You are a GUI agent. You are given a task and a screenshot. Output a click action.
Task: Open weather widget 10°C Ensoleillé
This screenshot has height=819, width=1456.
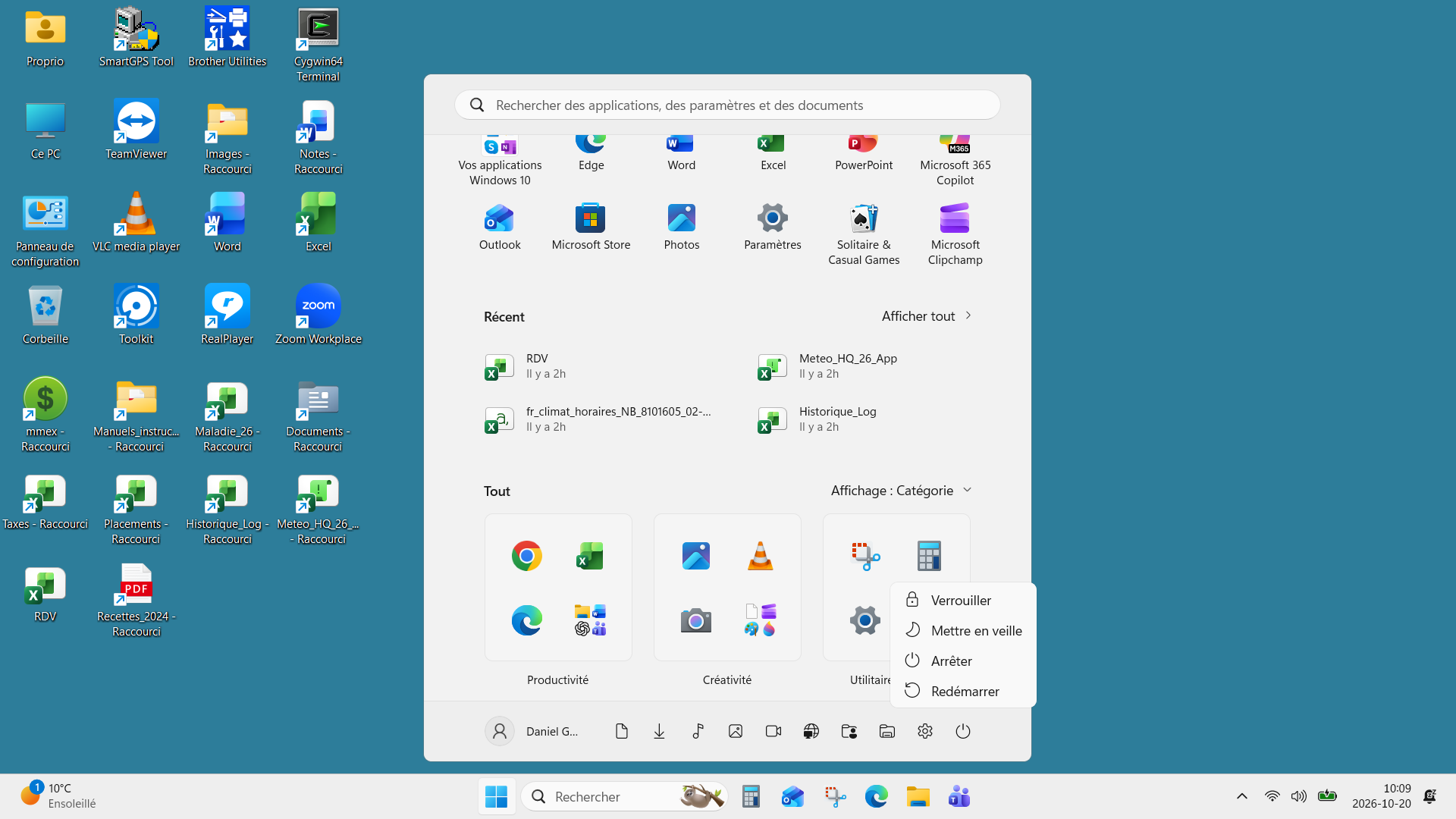[58, 795]
